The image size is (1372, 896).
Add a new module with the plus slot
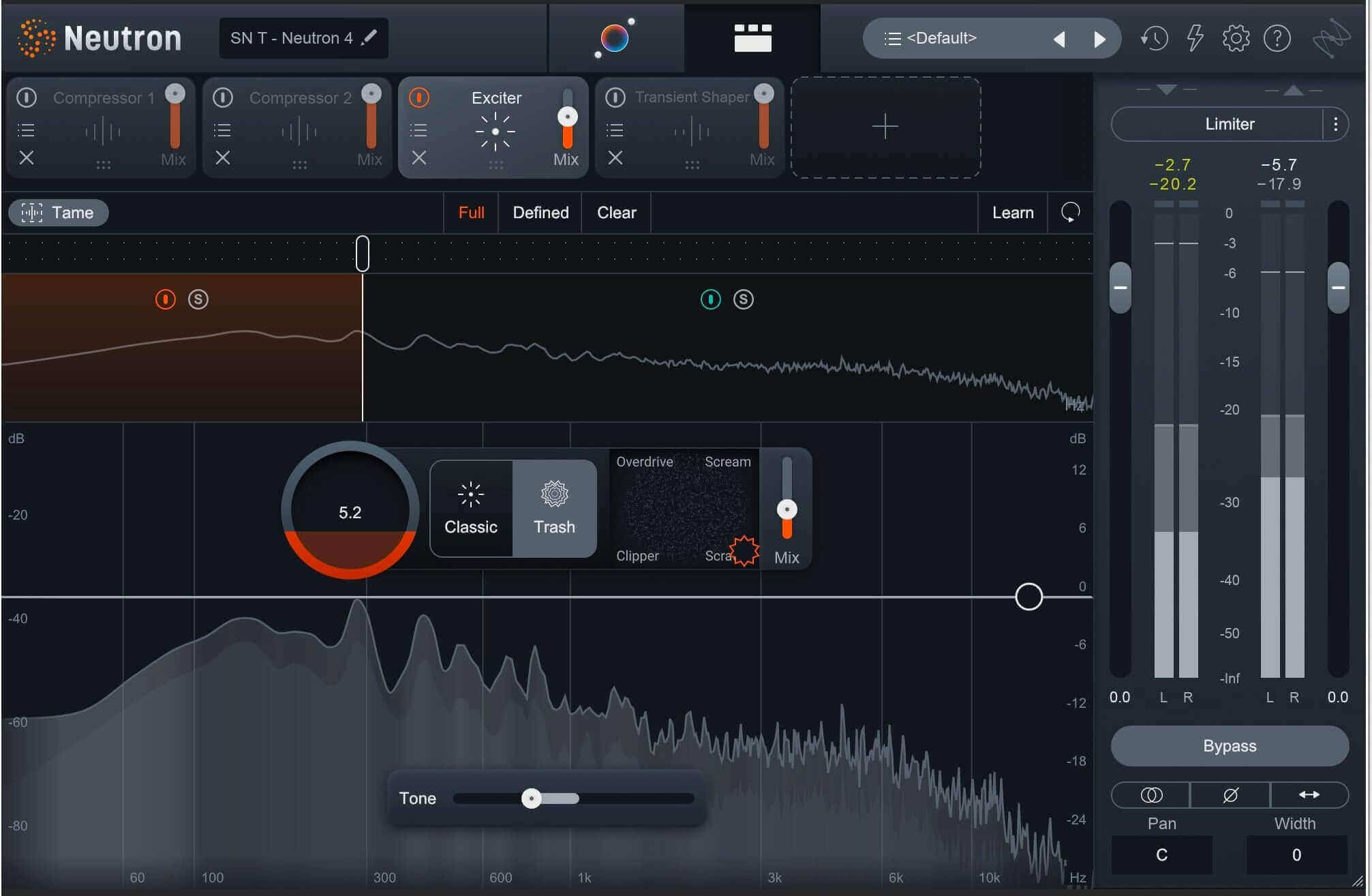click(885, 127)
